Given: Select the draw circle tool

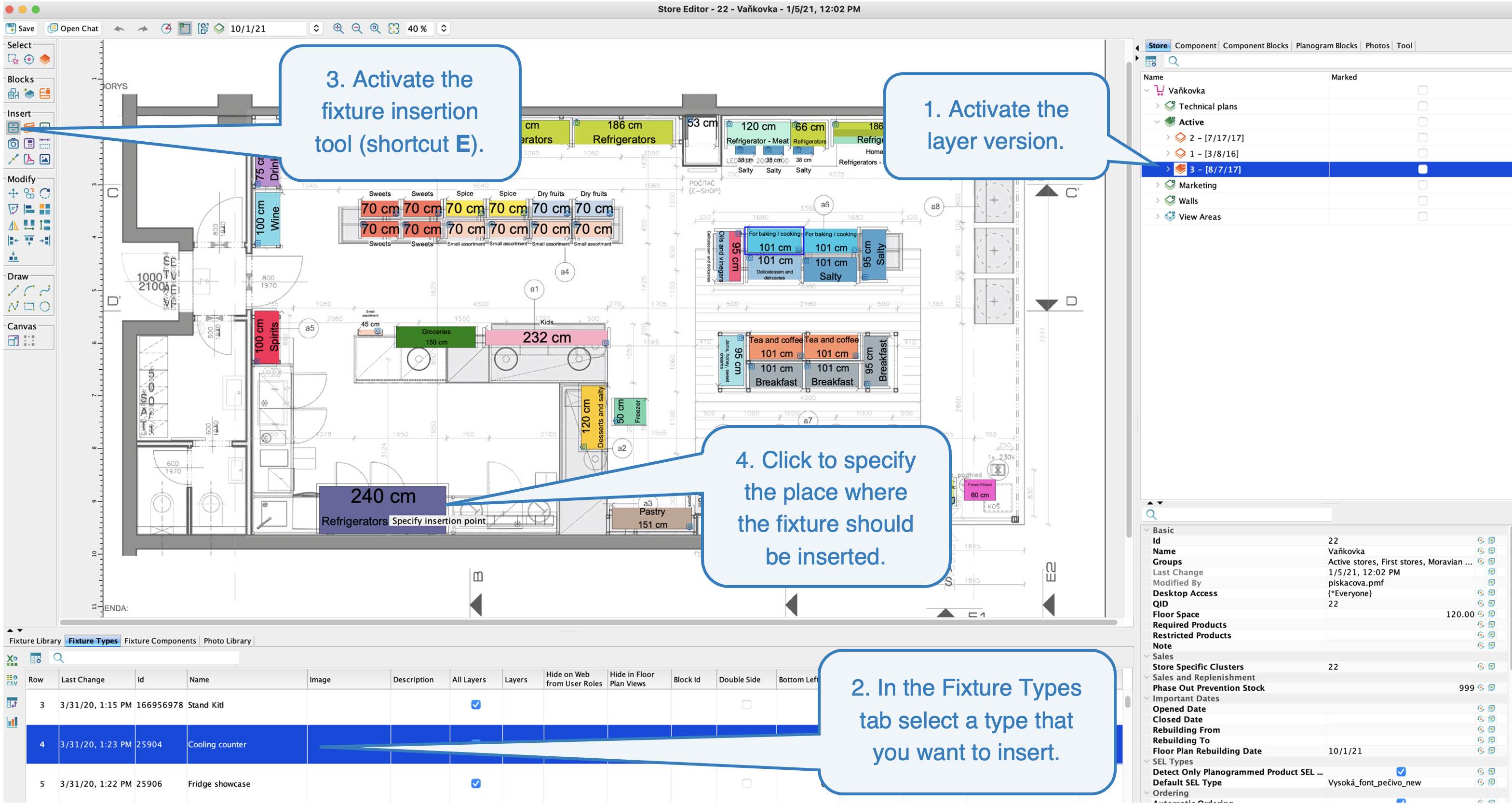Looking at the screenshot, I should coord(45,306).
